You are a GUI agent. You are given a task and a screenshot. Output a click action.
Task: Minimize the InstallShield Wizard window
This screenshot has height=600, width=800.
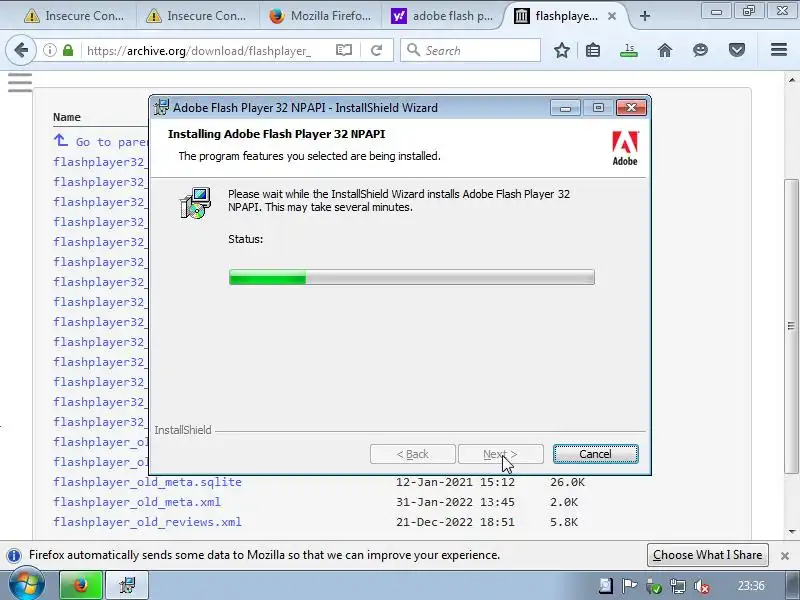[565, 108]
